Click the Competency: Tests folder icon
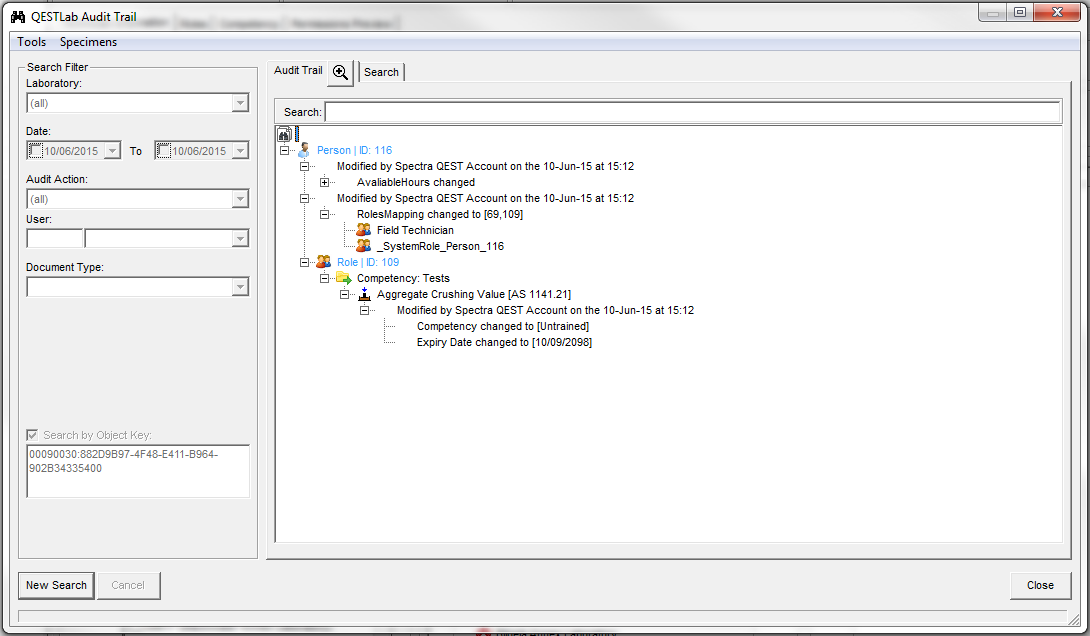This screenshot has height=636, width=1090. pyautogui.click(x=343, y=278)
